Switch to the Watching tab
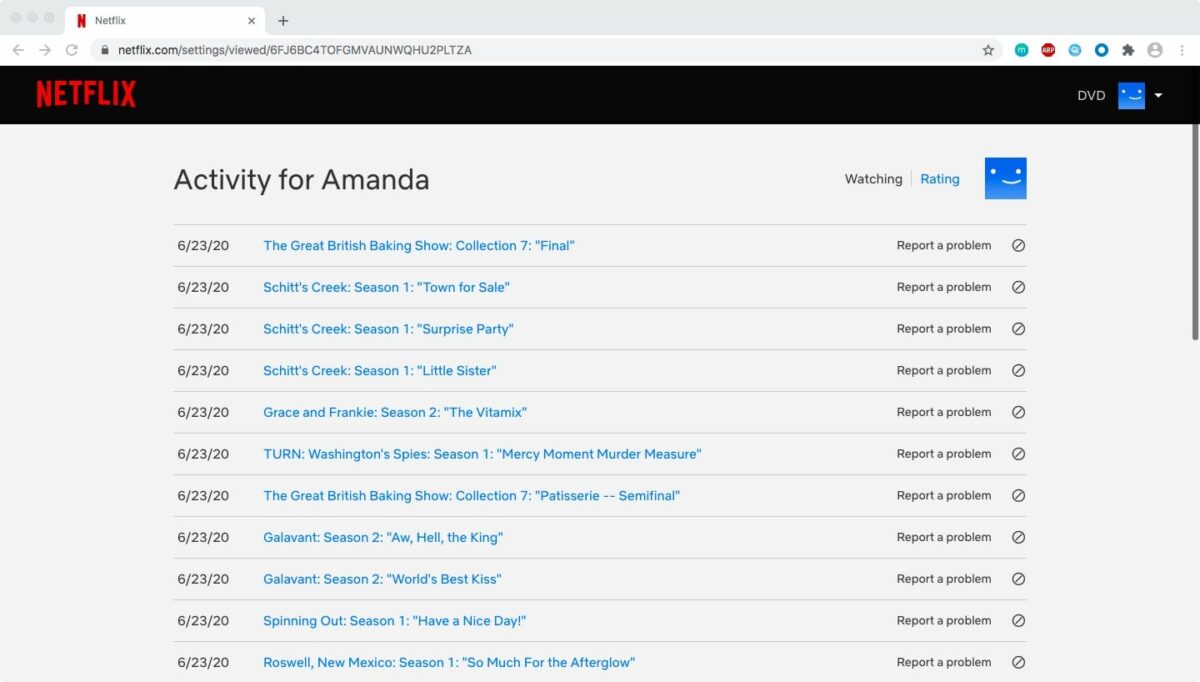Image resolution: width=1200 pixels, height=682 pixels. coord(872,179)
